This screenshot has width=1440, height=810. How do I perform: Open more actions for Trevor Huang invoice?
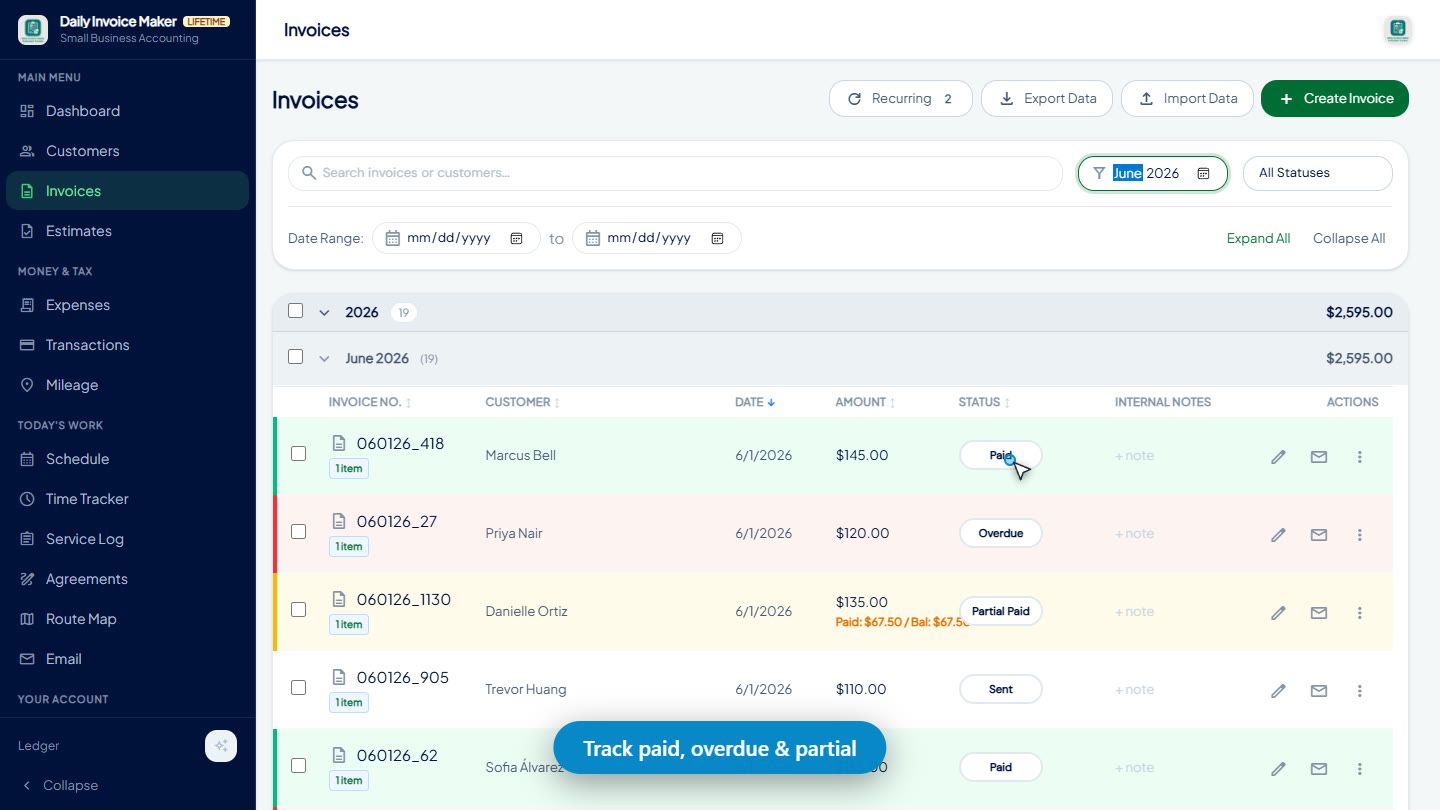point(1360,691)
